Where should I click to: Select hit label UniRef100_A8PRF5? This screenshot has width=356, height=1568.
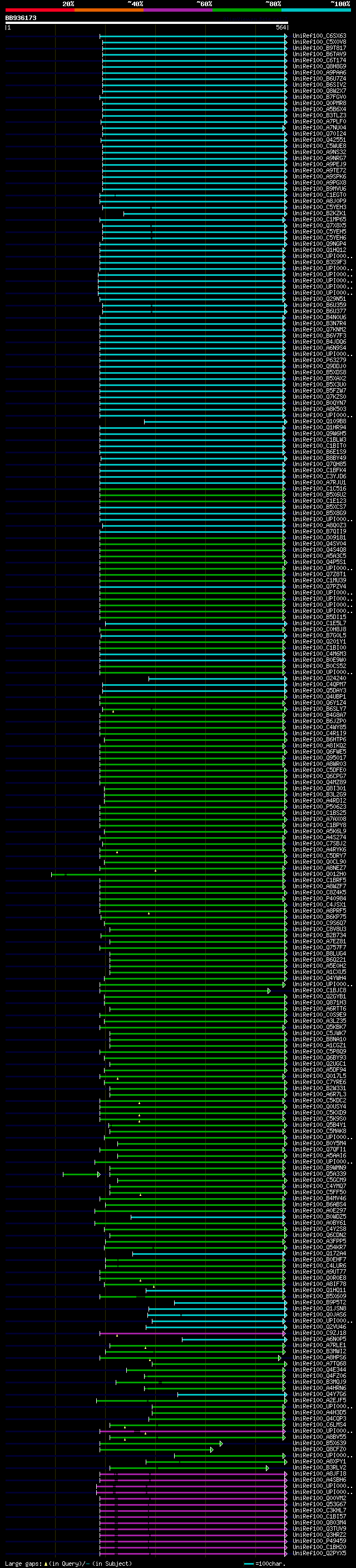pyautogui.click(x=319, y=911)
